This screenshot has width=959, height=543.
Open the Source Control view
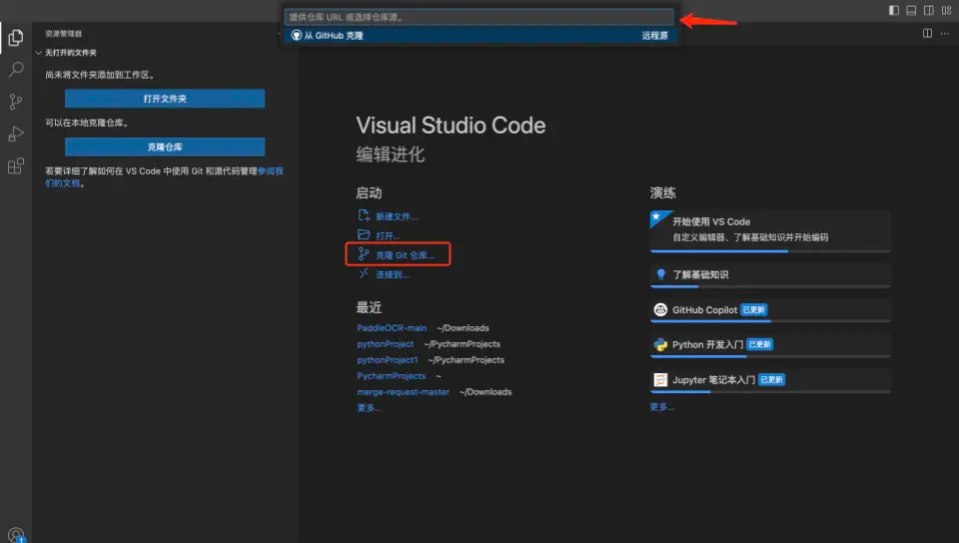[16, 102]
